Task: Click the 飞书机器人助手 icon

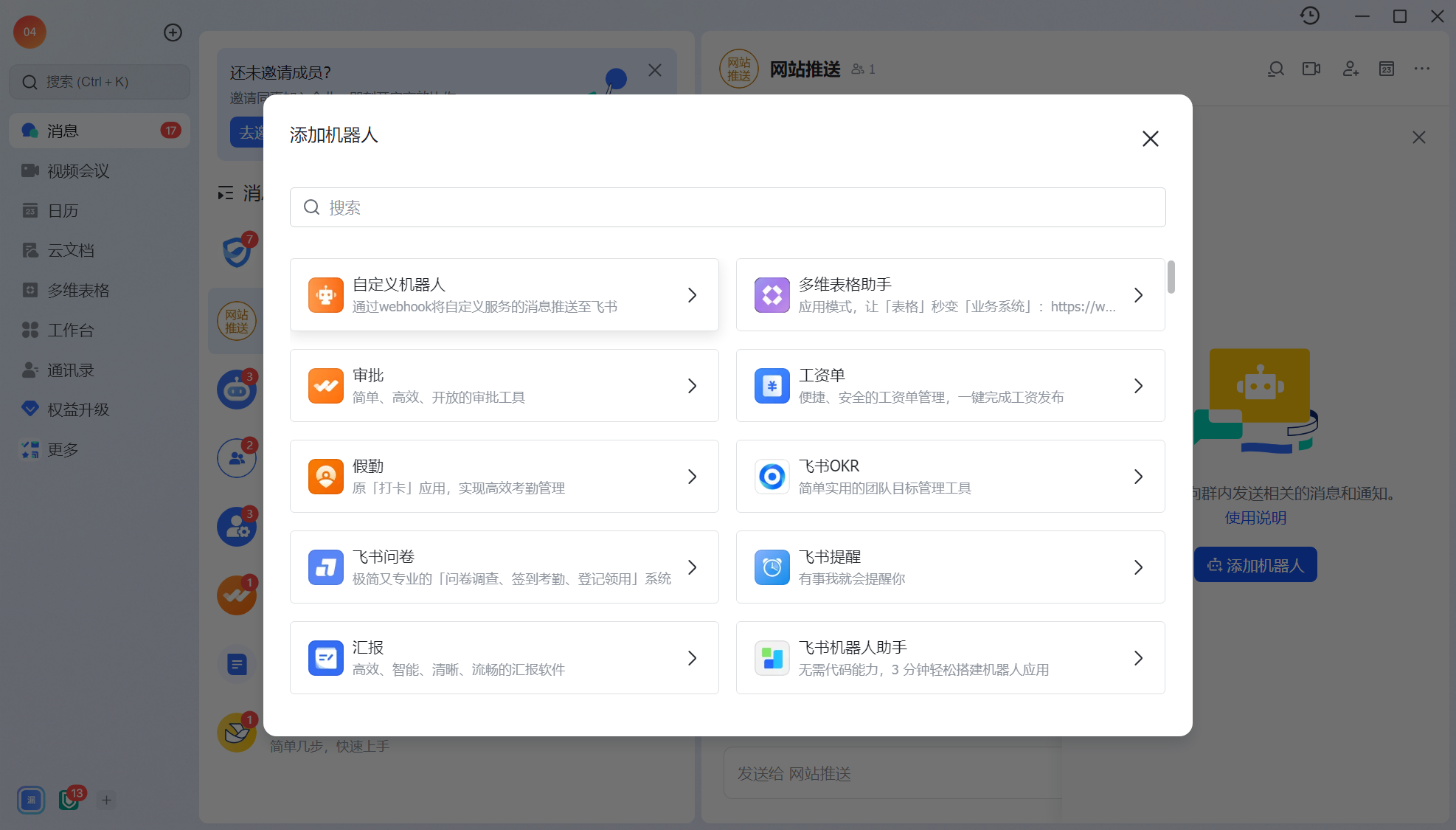Action: coord(772,658)
